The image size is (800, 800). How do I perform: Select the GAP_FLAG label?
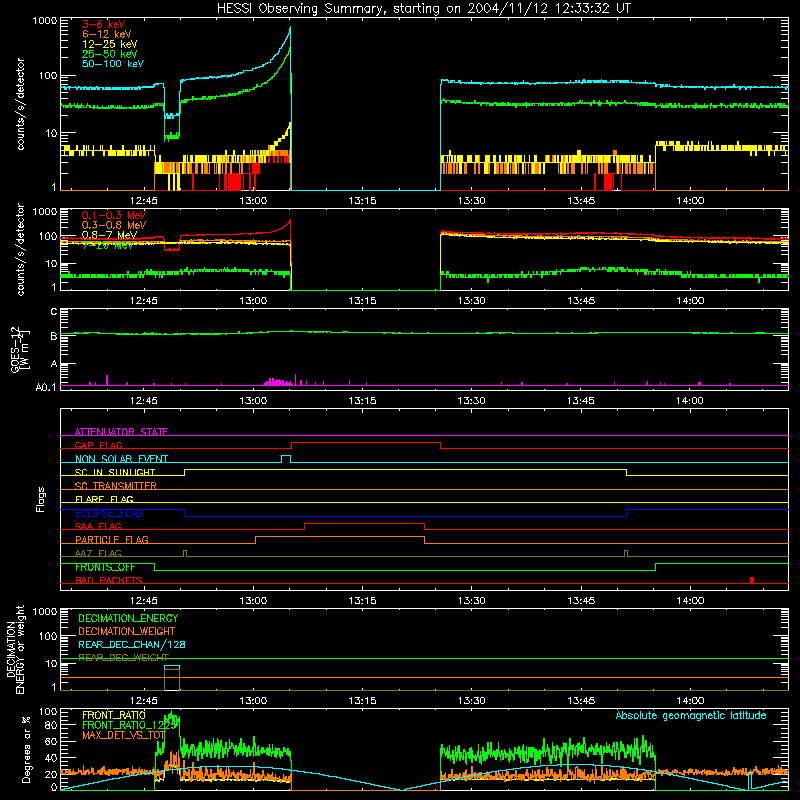pyautogui.click(x=98, y=445)
